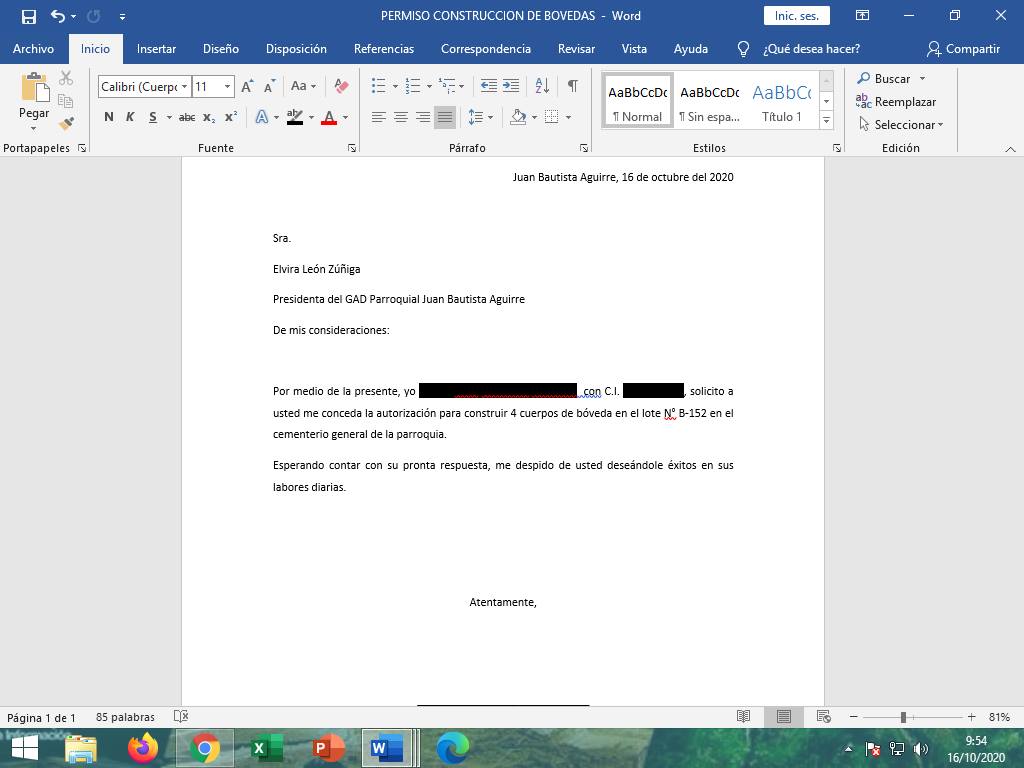Toggle justified text alignment
The width and height of the screenshot is (1024, 768).
[445, 117]
